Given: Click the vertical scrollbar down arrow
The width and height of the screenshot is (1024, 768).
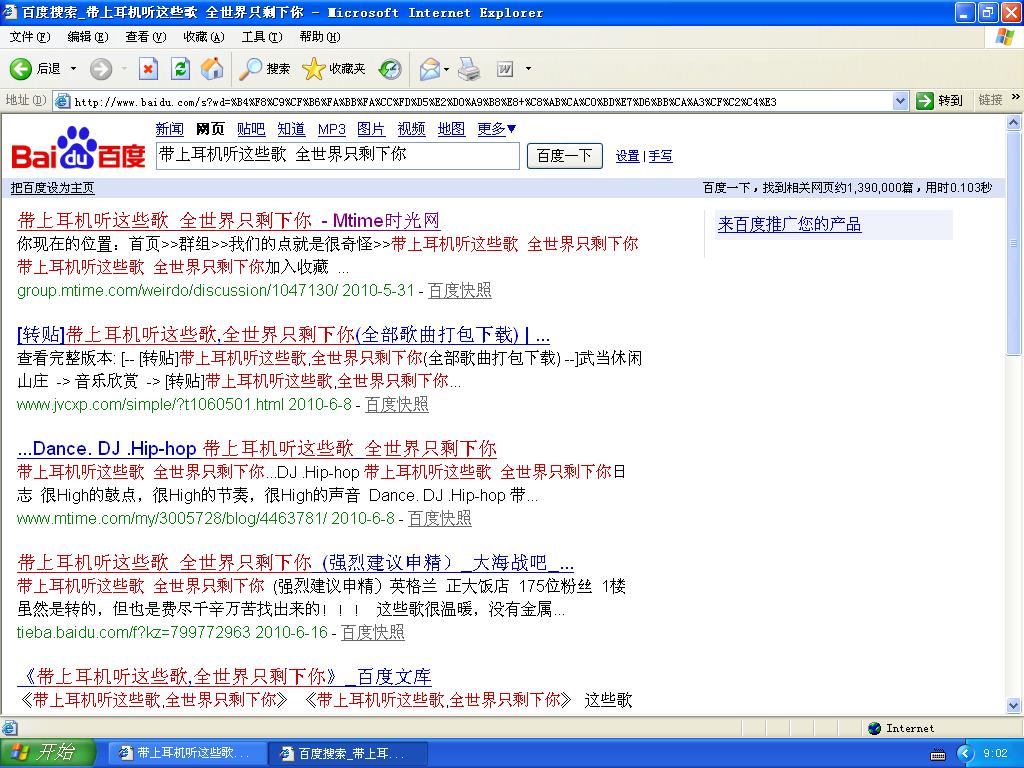Looking at the screenshot, I should [x=1014, y=705].
